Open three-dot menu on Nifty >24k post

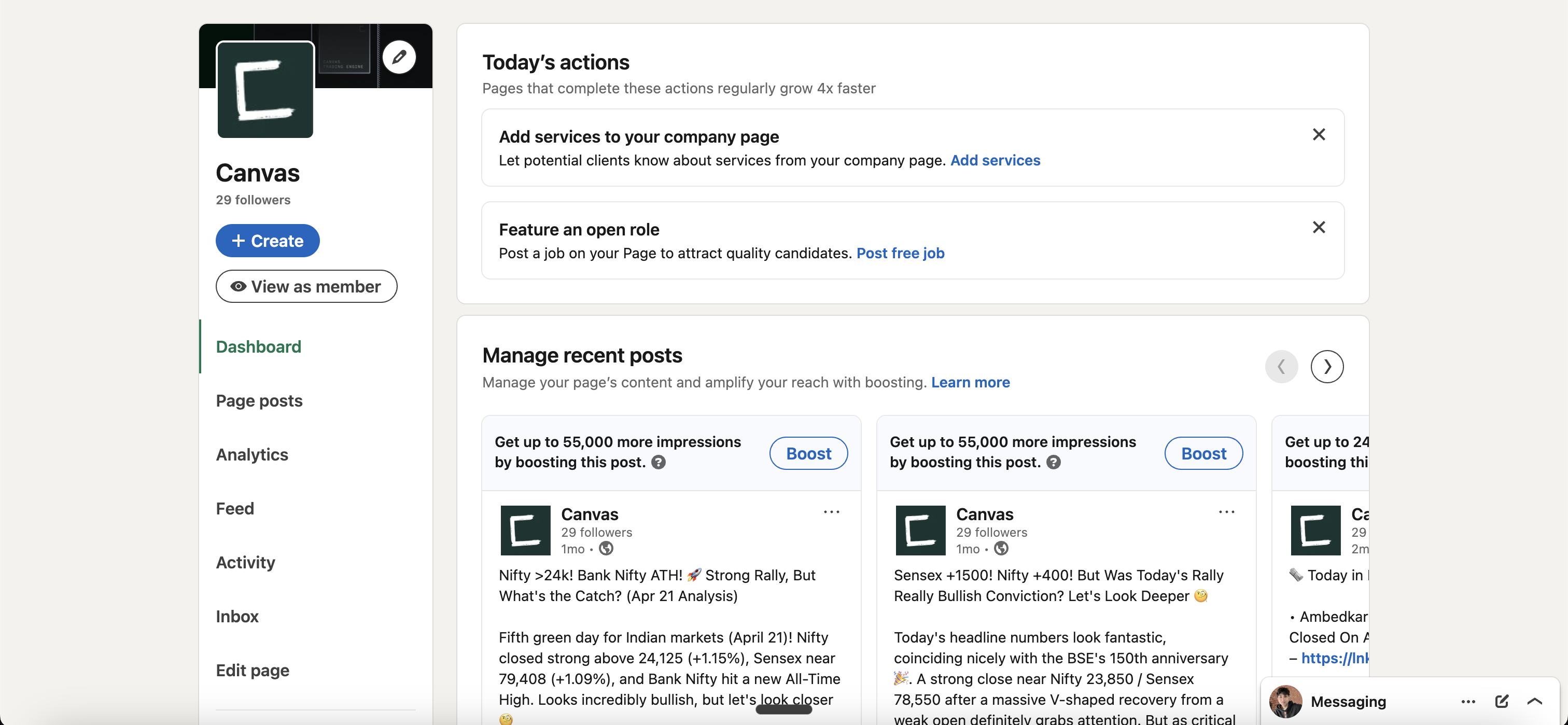click(x=832, y=512)
